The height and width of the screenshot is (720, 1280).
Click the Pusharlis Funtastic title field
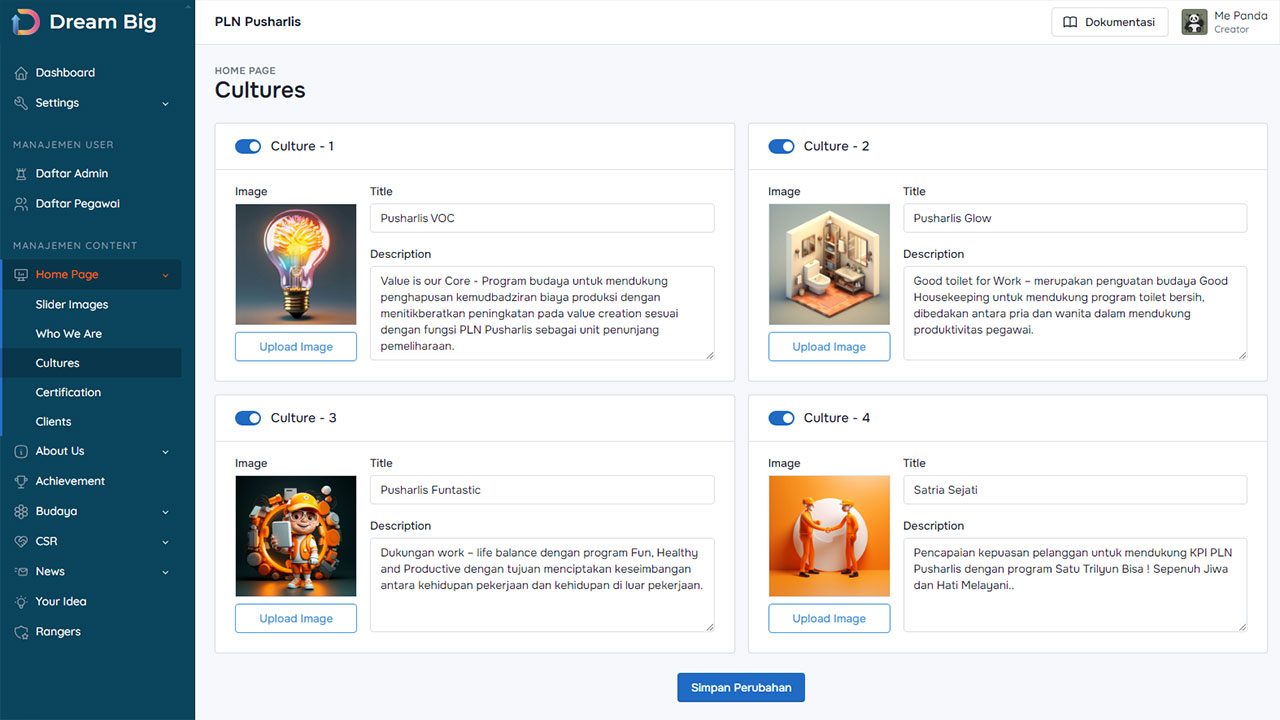[542, 490]
